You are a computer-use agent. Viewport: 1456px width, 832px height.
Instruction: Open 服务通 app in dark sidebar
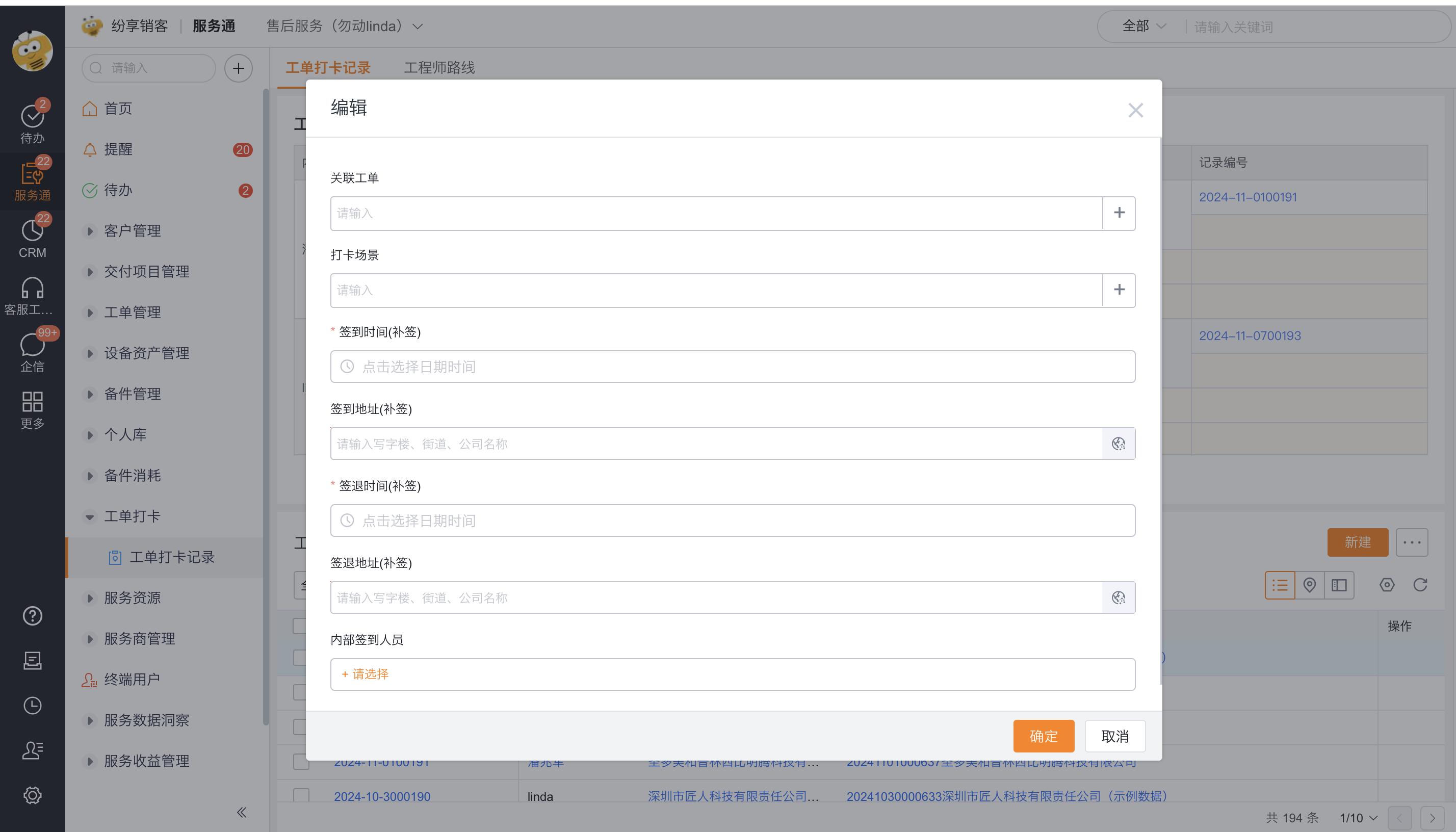point(32,180)
